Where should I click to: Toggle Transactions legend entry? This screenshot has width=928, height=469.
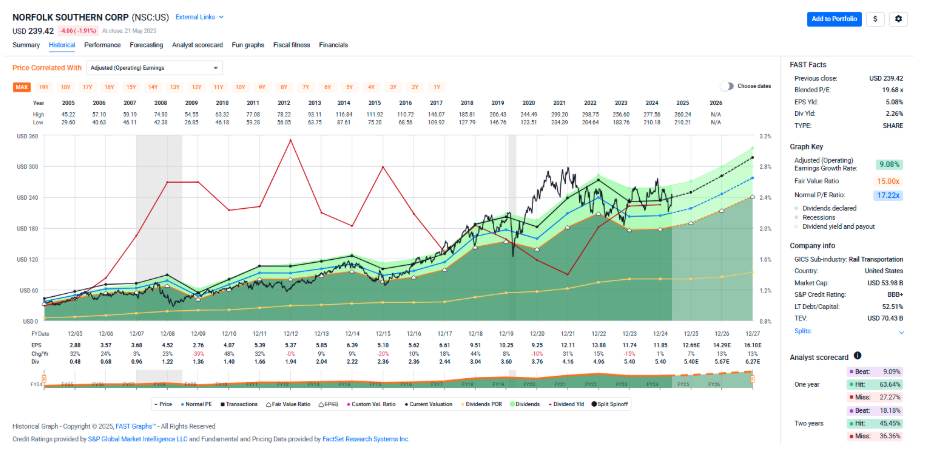point(239,404)
